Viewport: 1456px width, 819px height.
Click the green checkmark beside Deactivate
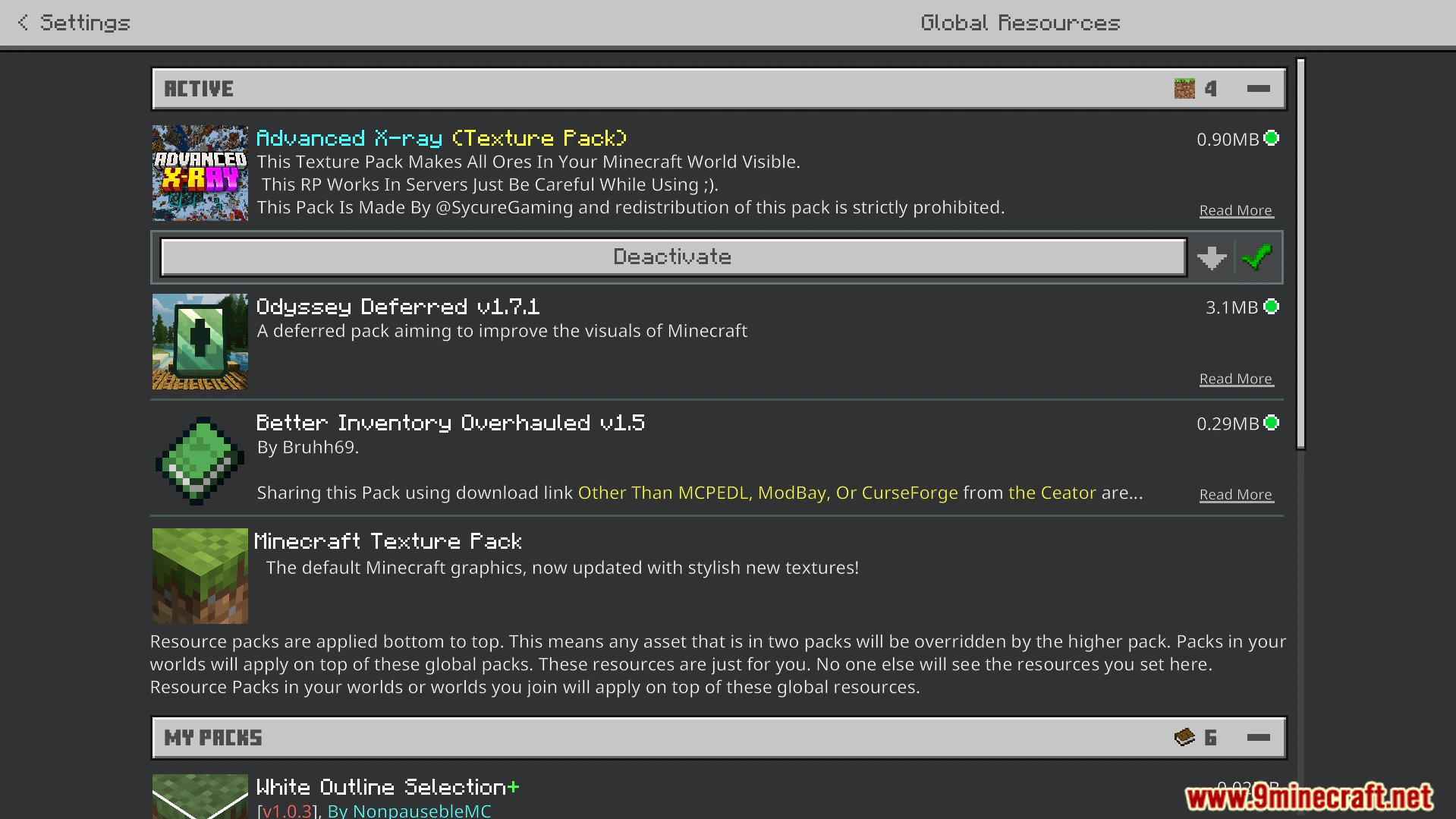point(1257,257)
